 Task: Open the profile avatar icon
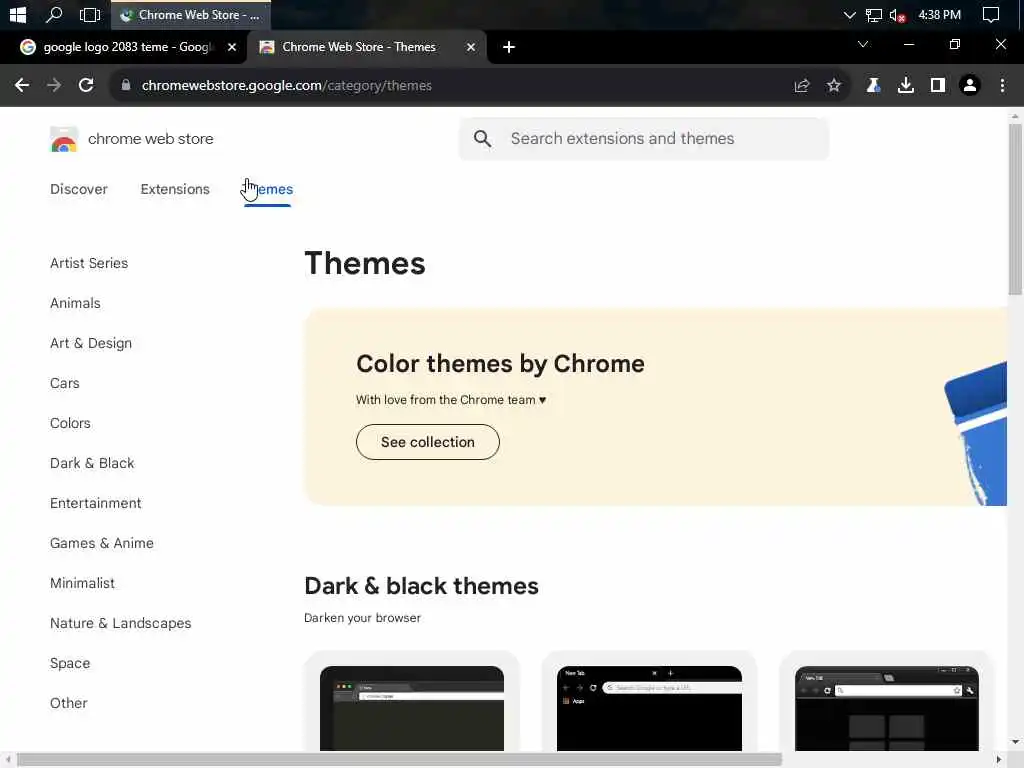tap(970, 86)
